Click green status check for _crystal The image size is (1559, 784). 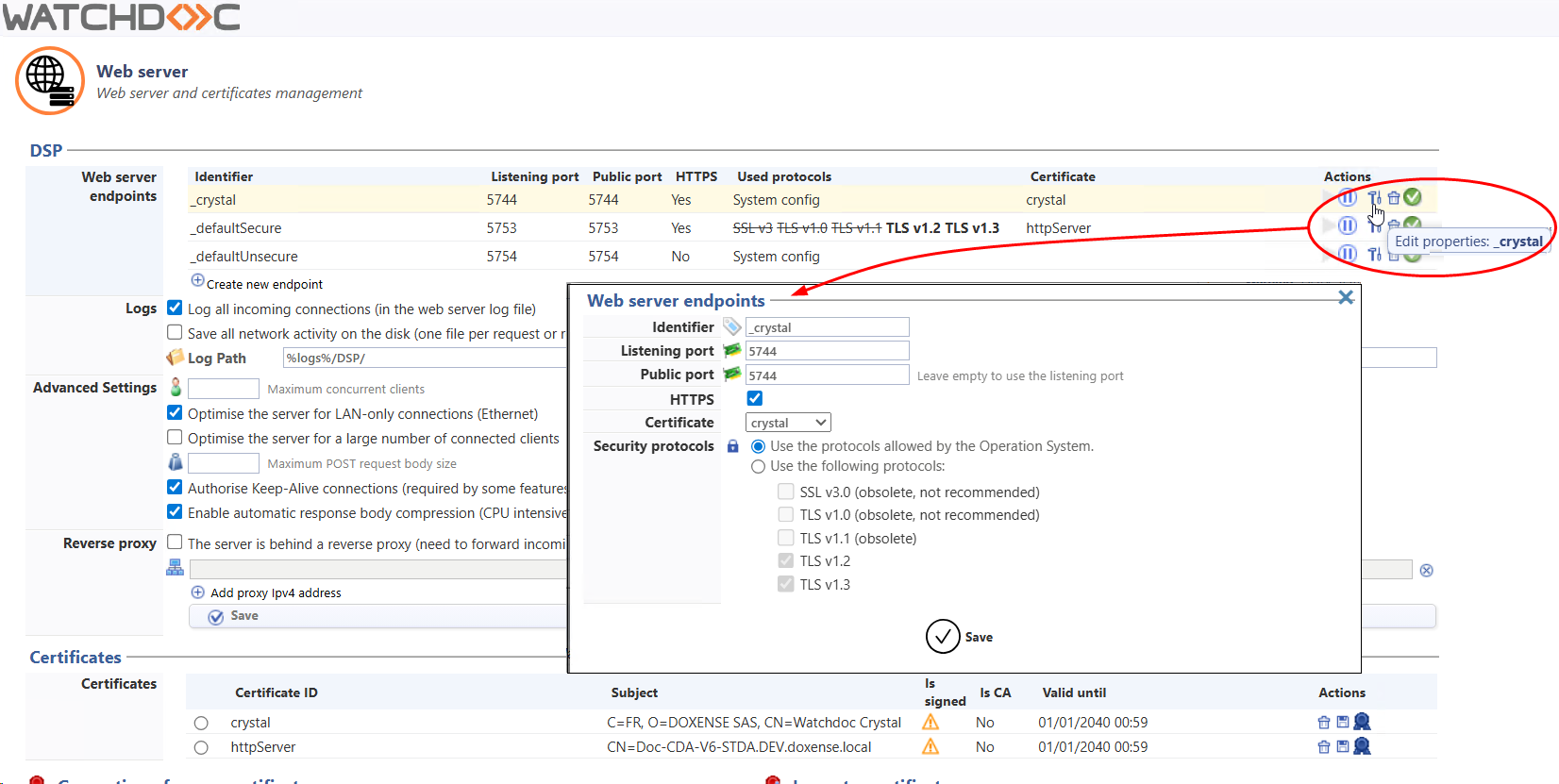[x=1413, y=196]
